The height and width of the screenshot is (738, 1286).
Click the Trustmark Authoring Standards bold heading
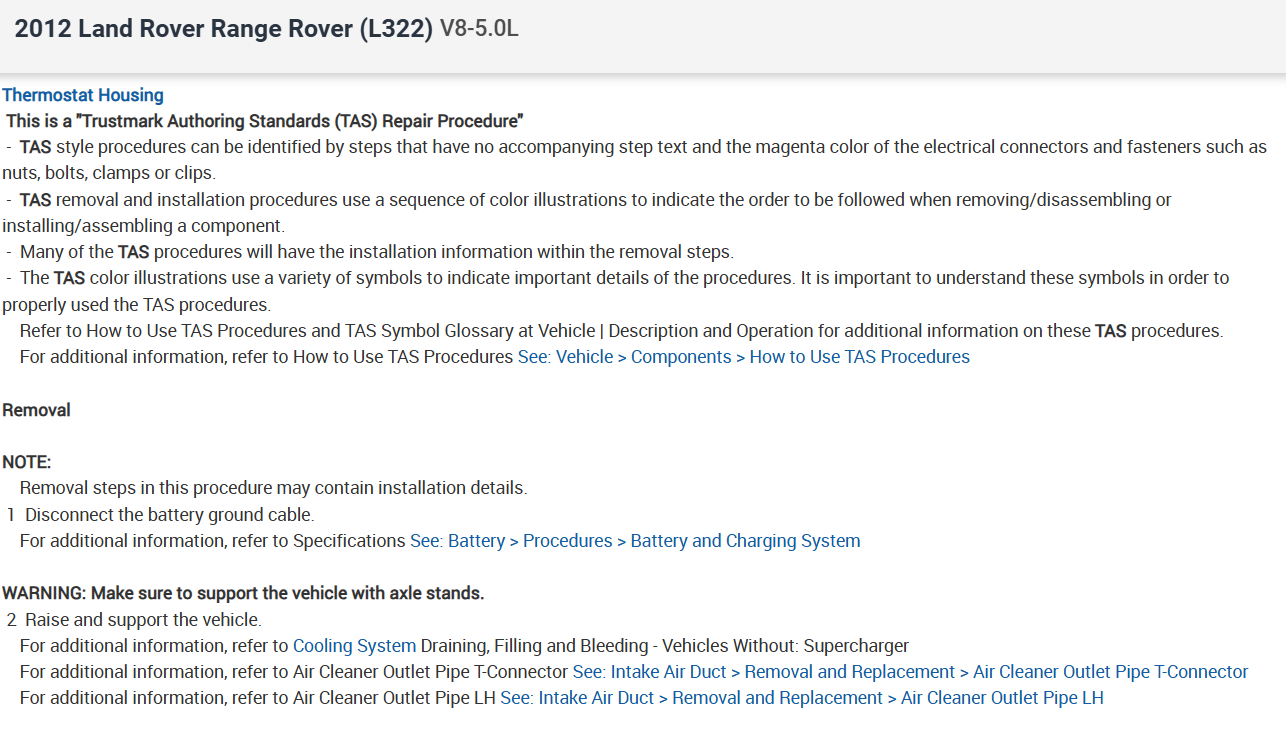pyautogui.click(x=265, y=122)
